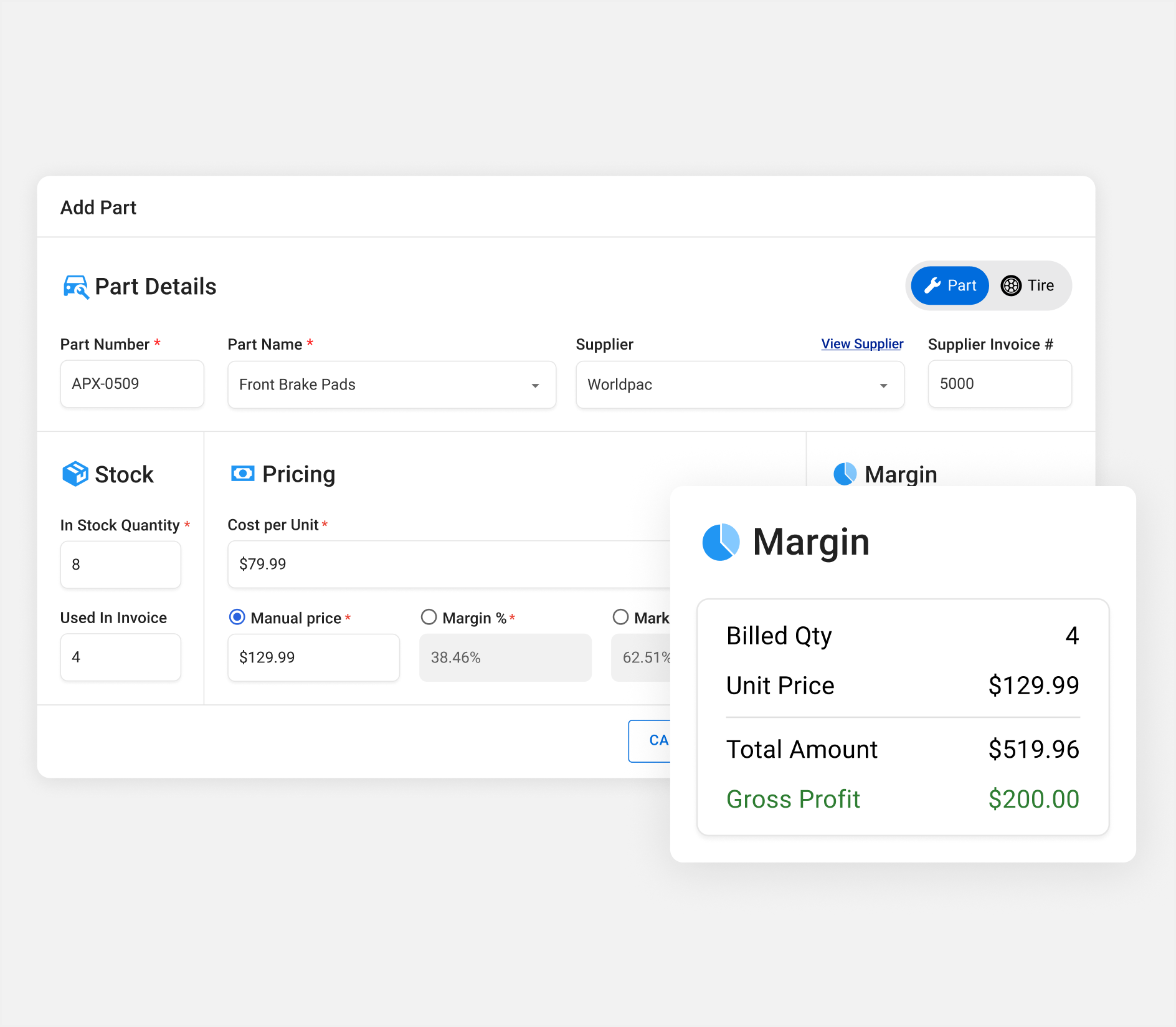Screen dimensions: 1176x1027
Task: Click the wrench icon on Part toggle
Action: 932,285
